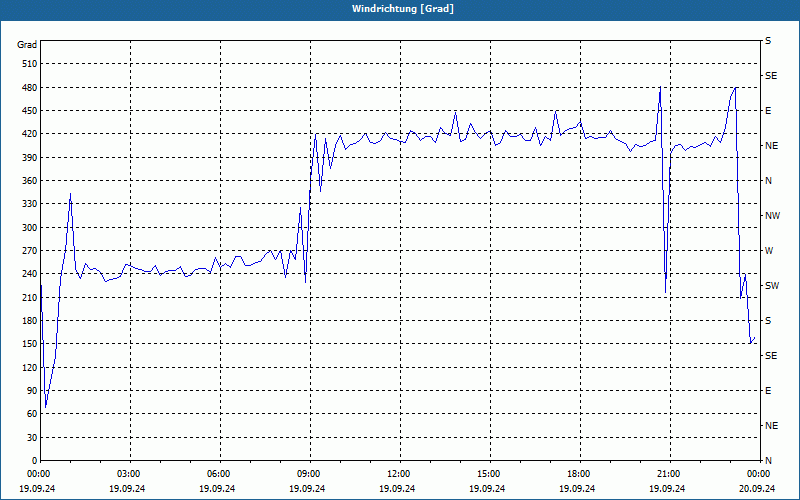Click the 180 degree axis label
This screenshot has height=500, width=800.
click(x=30, y=321)
